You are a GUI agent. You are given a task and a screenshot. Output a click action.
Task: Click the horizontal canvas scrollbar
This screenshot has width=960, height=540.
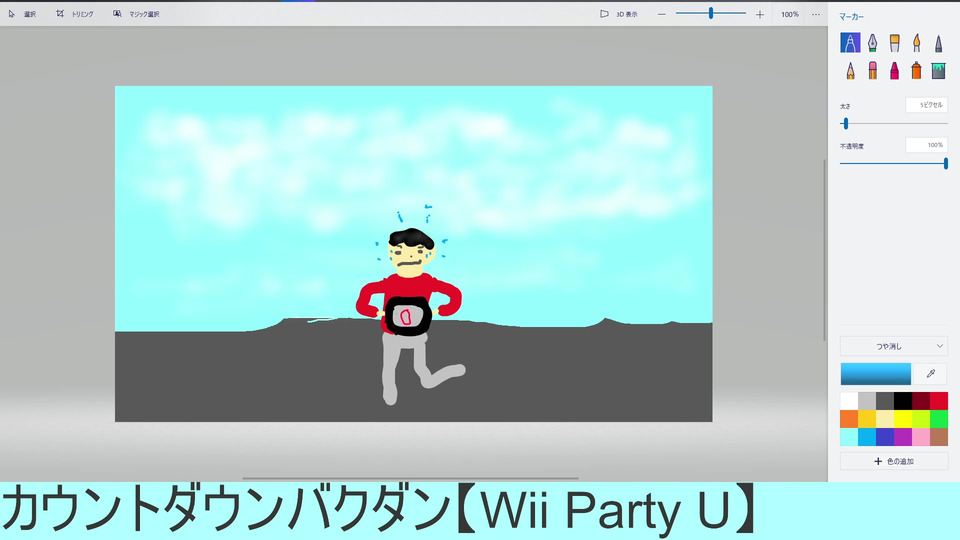pyautogui.click(x=410, y=478)
